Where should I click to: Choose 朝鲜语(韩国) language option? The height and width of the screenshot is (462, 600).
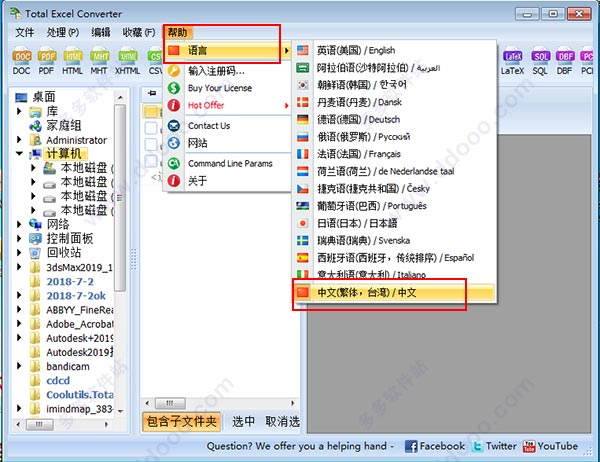[394, 85]
